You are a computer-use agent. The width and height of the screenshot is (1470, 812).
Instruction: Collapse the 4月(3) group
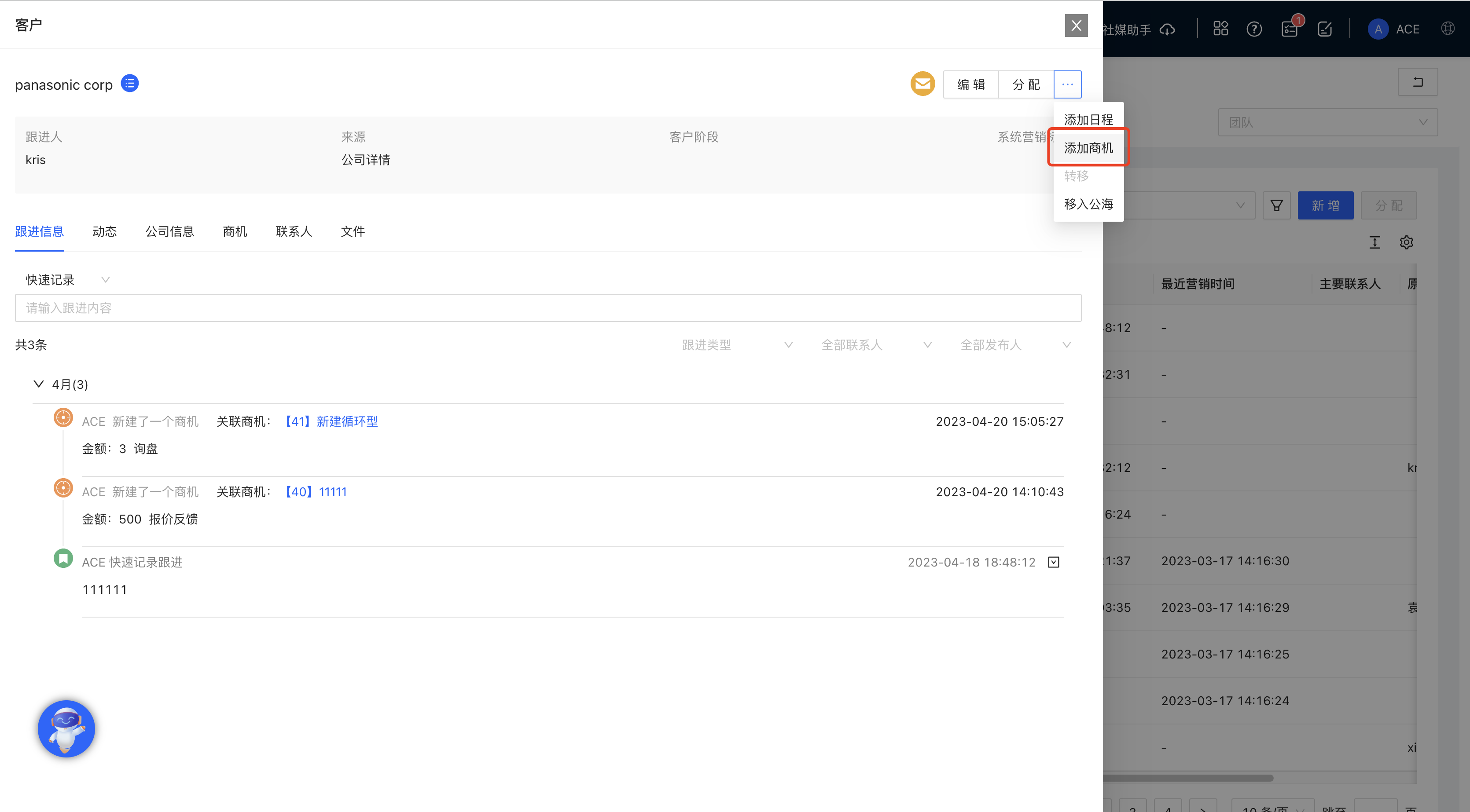(38, 384)
